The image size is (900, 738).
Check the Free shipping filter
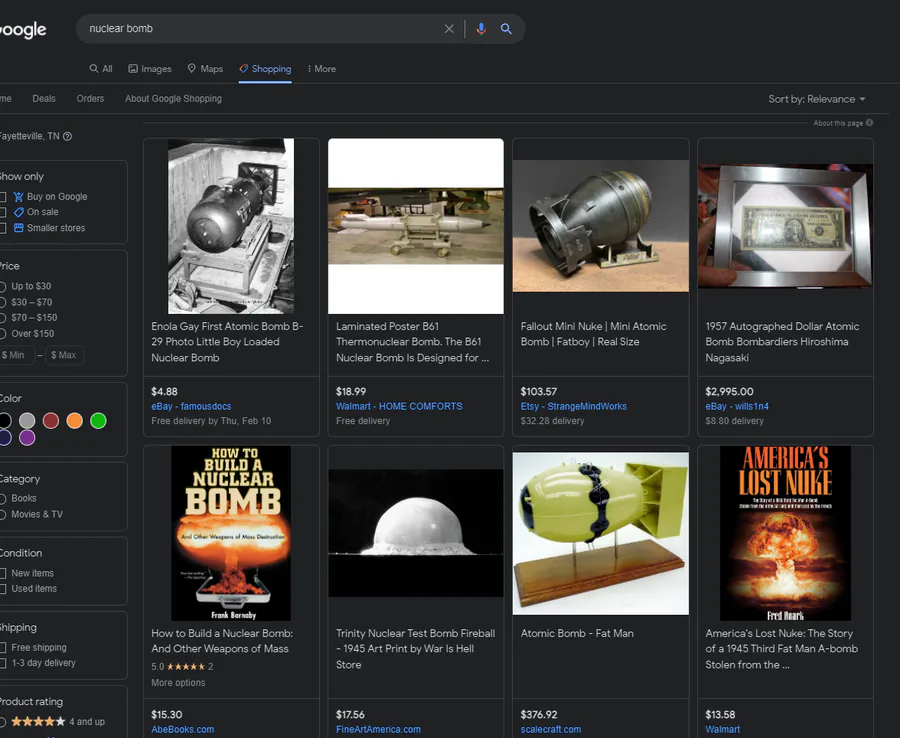pos(3,648)
